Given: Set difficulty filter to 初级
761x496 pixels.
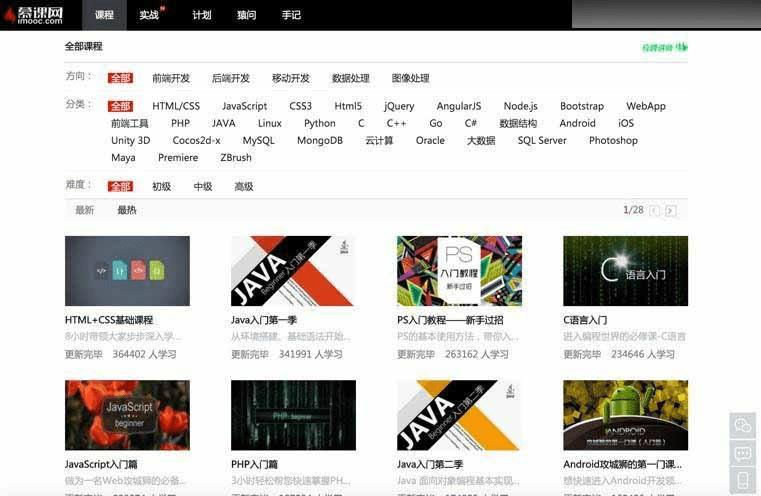Looking at the screenshot, I should click(162, 186).
